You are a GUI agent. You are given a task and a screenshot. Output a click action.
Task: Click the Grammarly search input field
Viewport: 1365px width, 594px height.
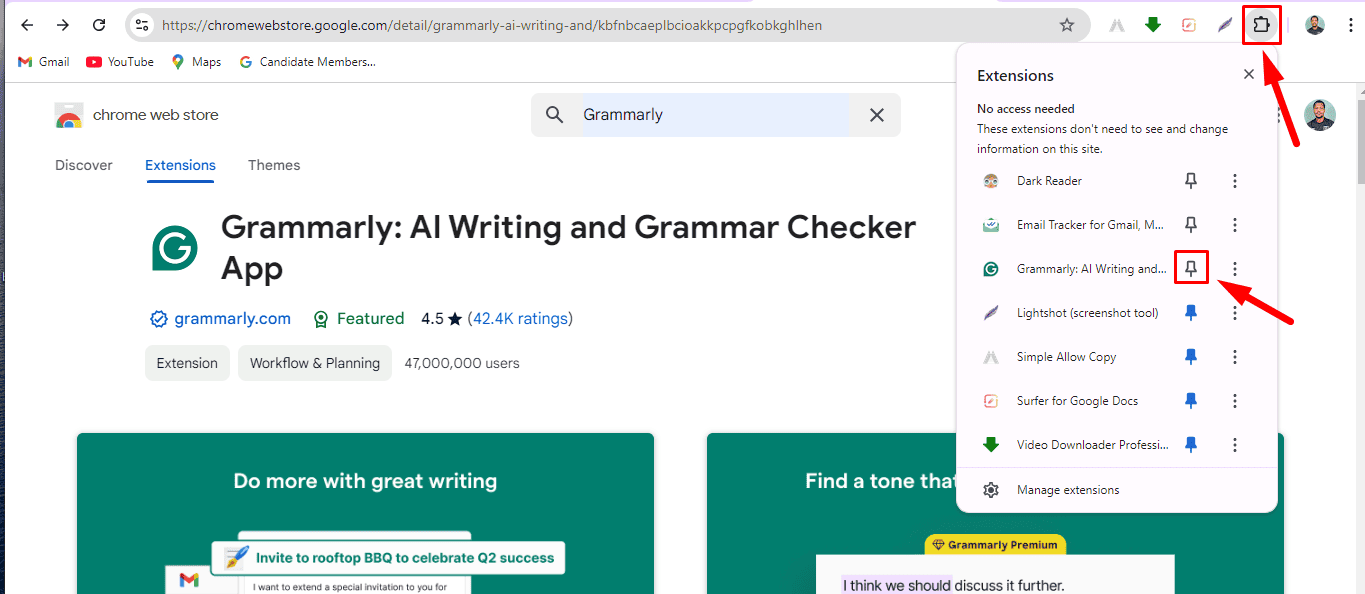pos(715,115)
